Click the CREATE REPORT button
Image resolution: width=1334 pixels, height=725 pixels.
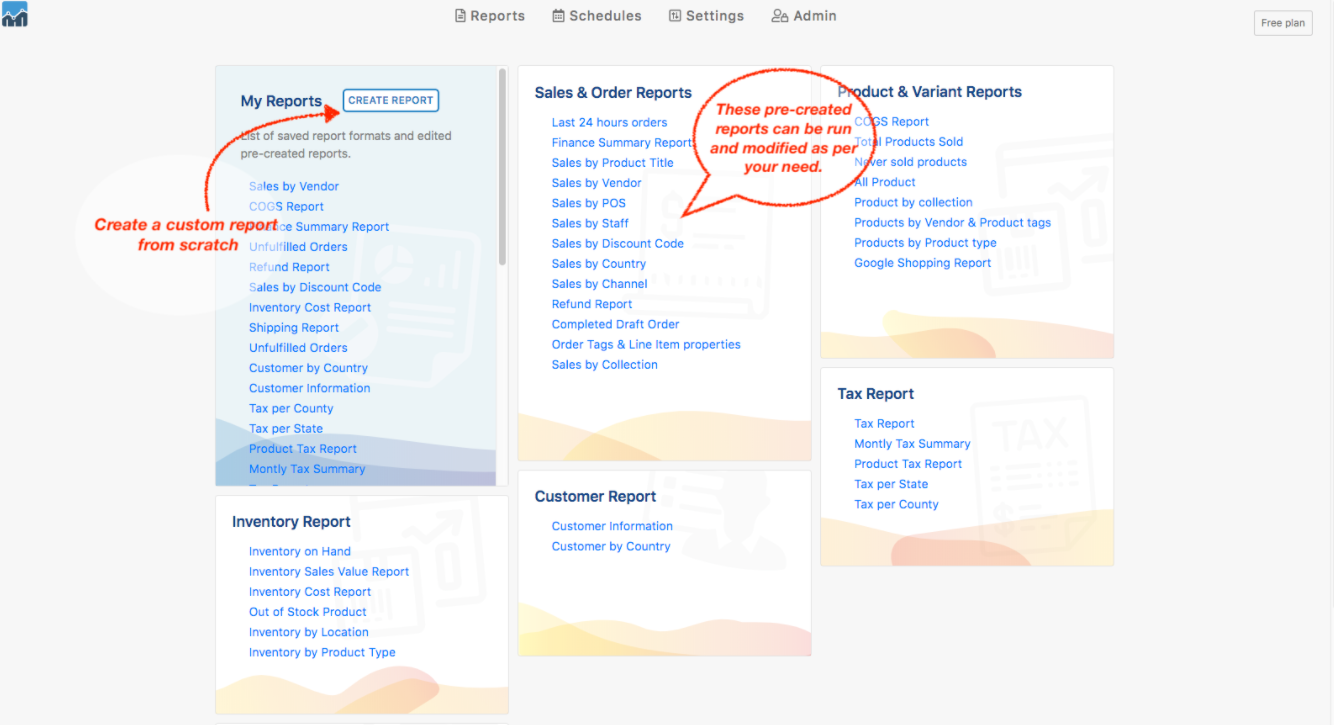coord(391,100)
